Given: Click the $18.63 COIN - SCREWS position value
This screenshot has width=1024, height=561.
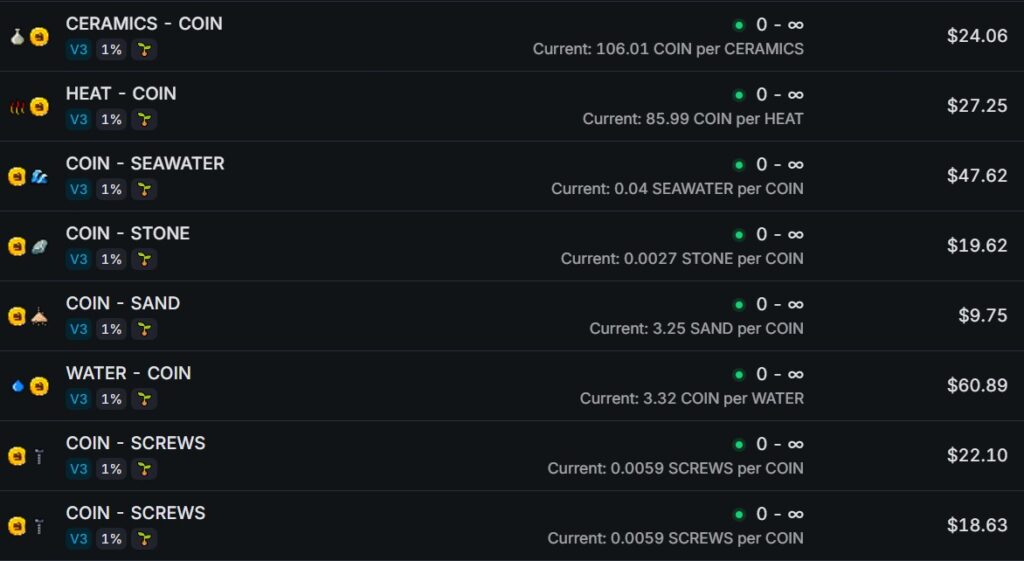Looking at the screenshot, I should pos(977,526).
